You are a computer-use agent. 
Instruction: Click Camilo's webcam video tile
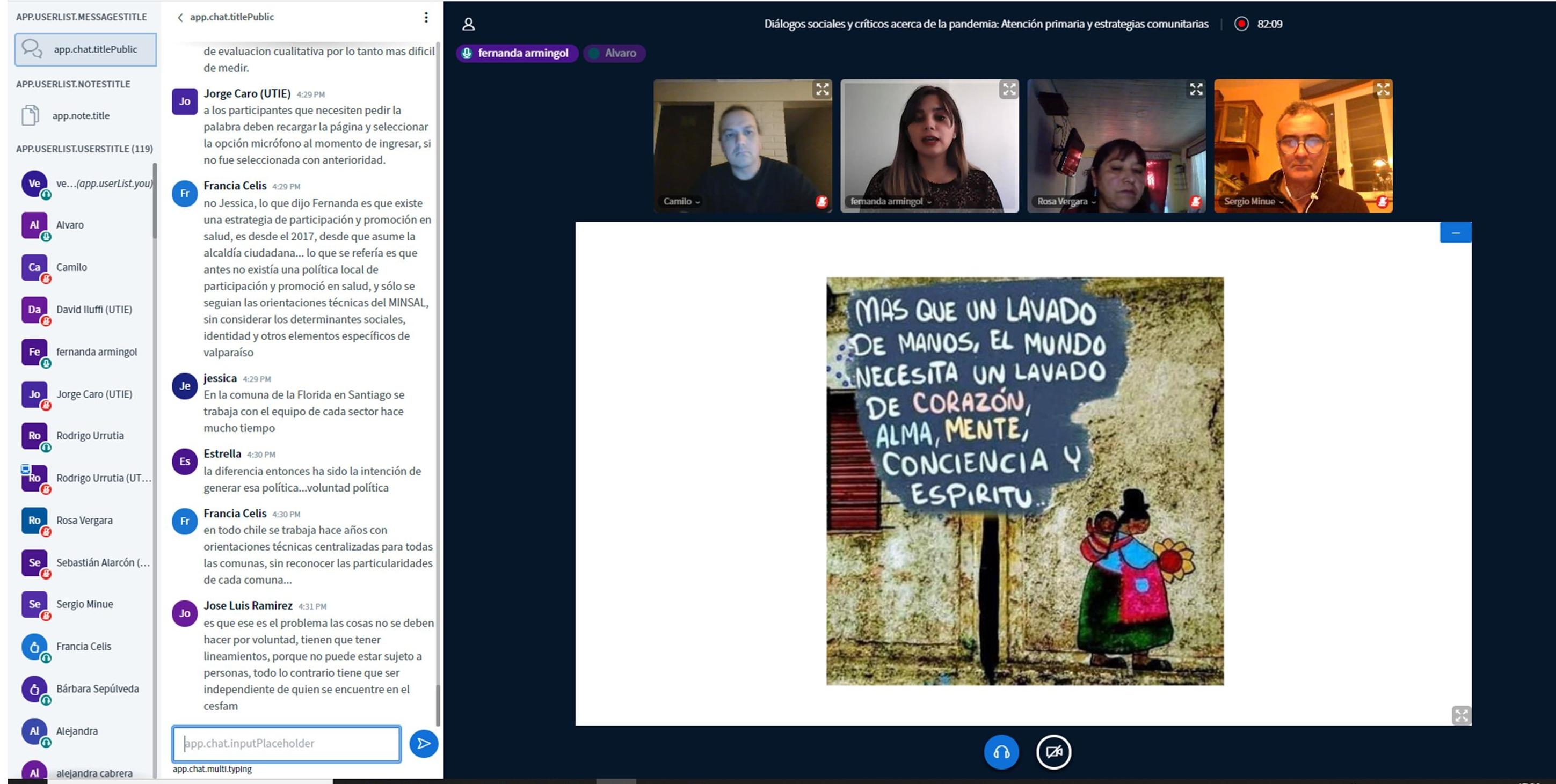(x=743, y=146)
